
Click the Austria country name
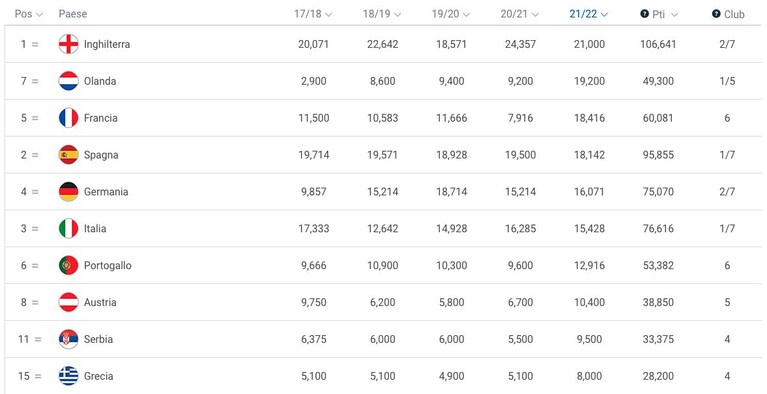100,302
